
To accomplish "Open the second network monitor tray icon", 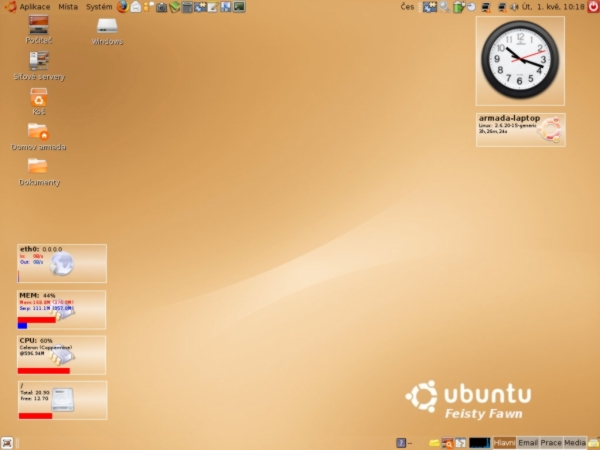I will [x=502, y=7].
